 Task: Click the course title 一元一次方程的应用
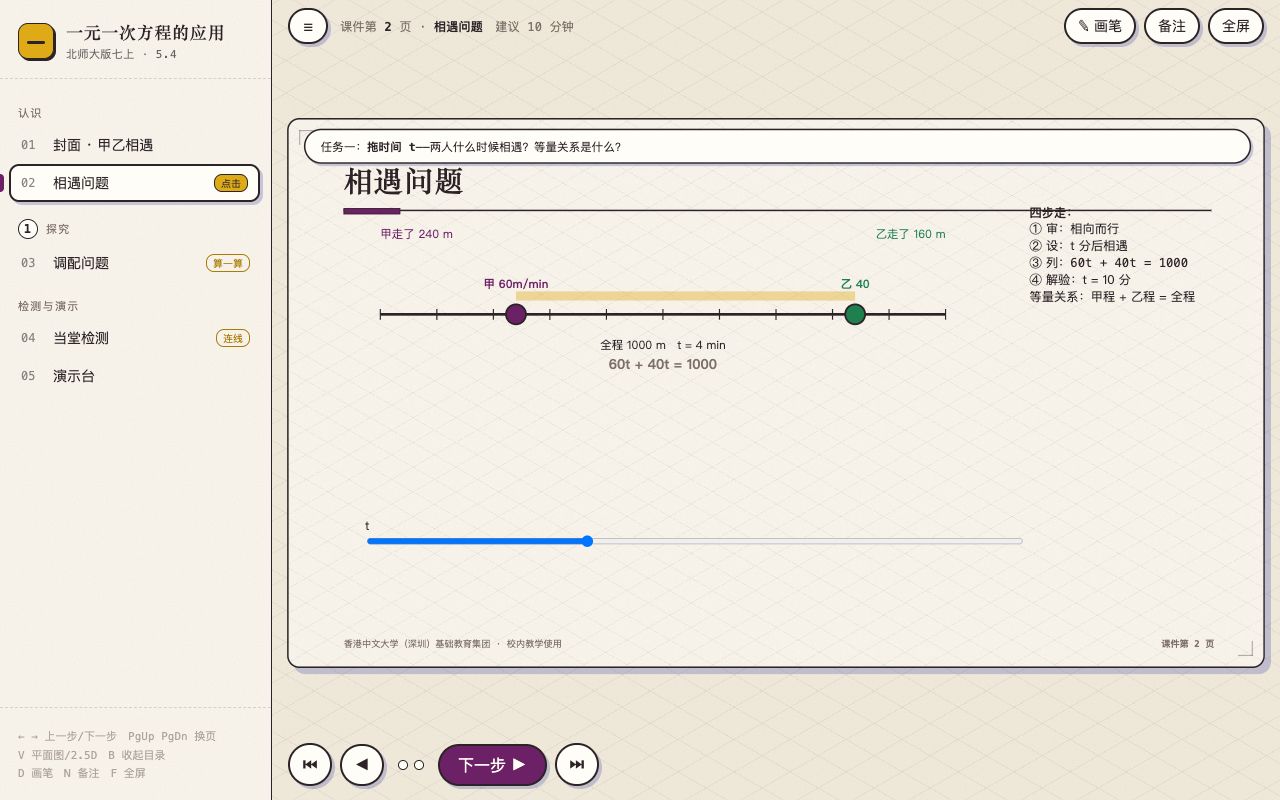pyautogui.click(x=145, y=33)
